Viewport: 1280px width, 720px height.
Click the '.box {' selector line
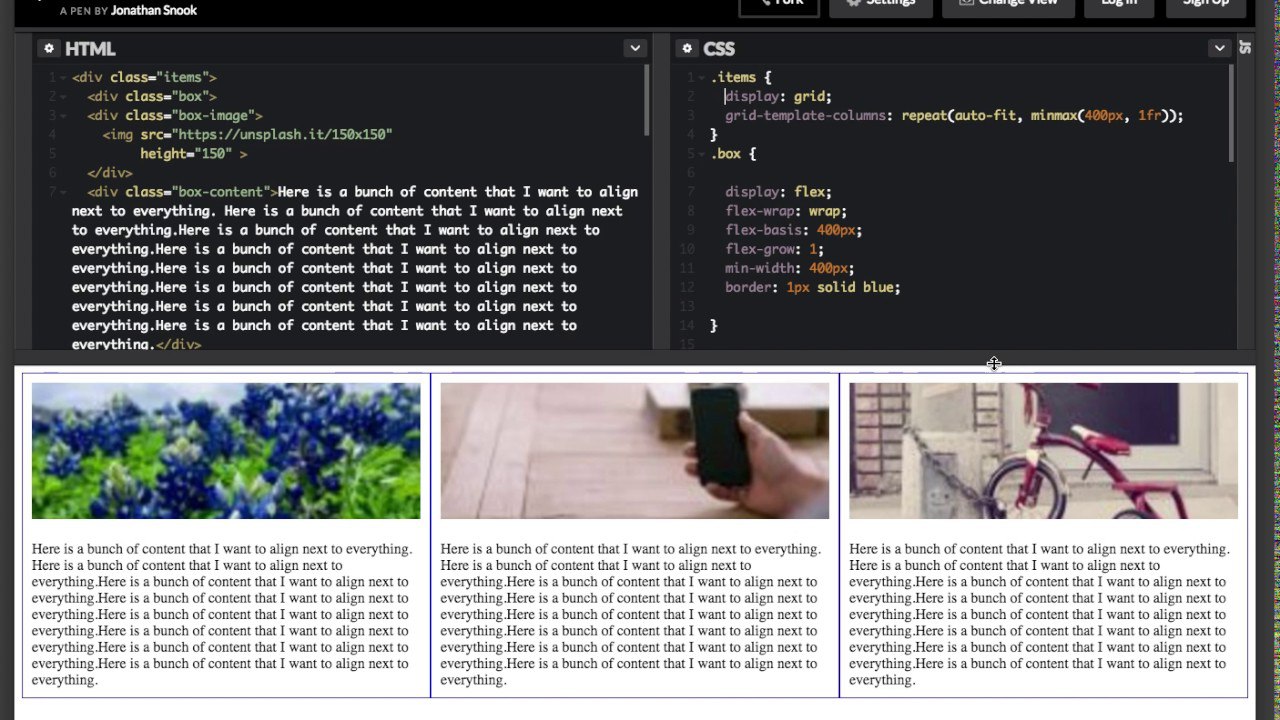pos(733,153)
